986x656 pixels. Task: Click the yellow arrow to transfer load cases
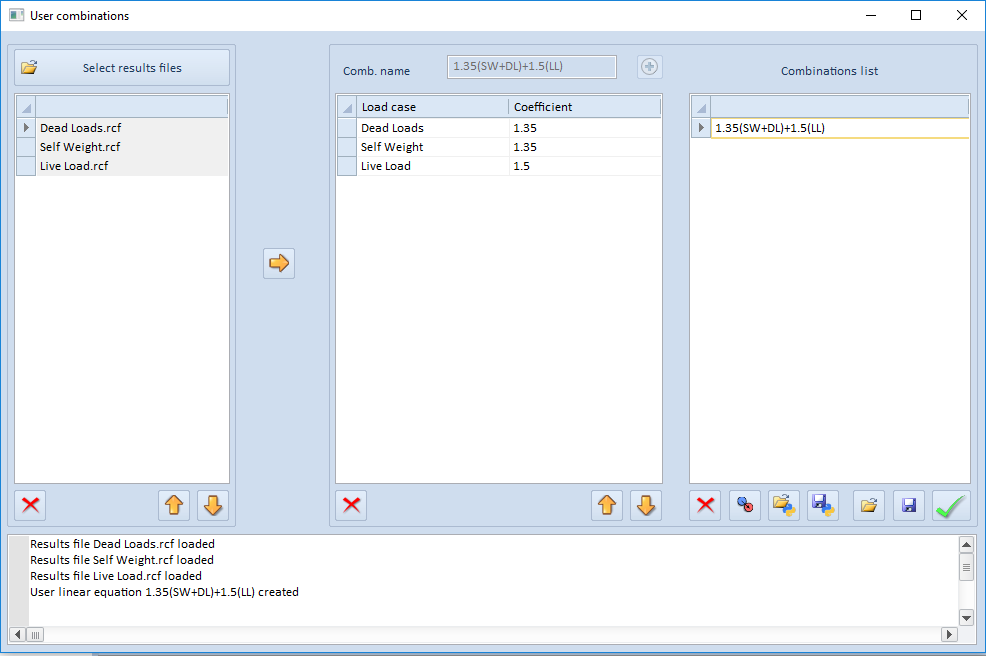[x=279, y=263]
